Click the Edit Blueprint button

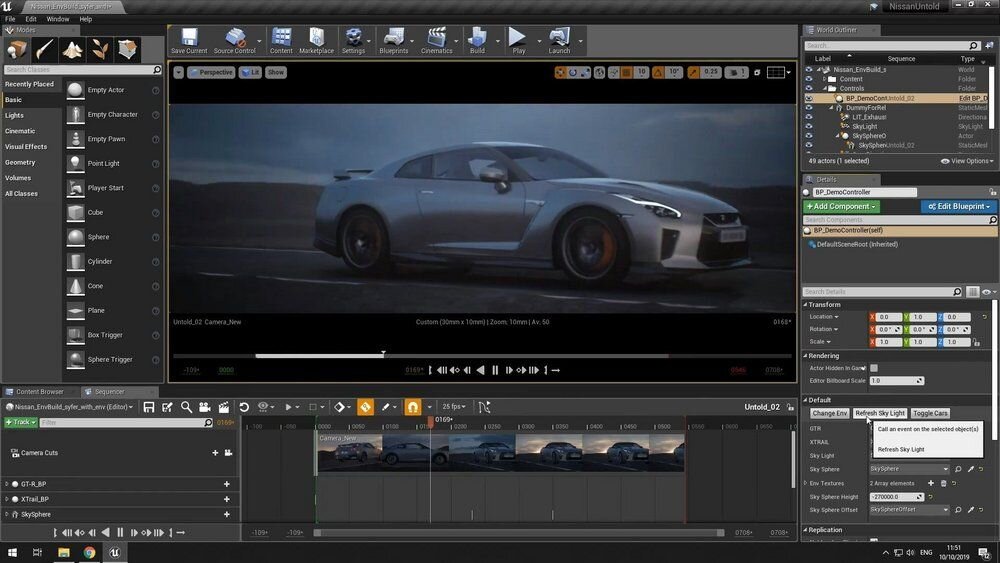click(958, 206)
